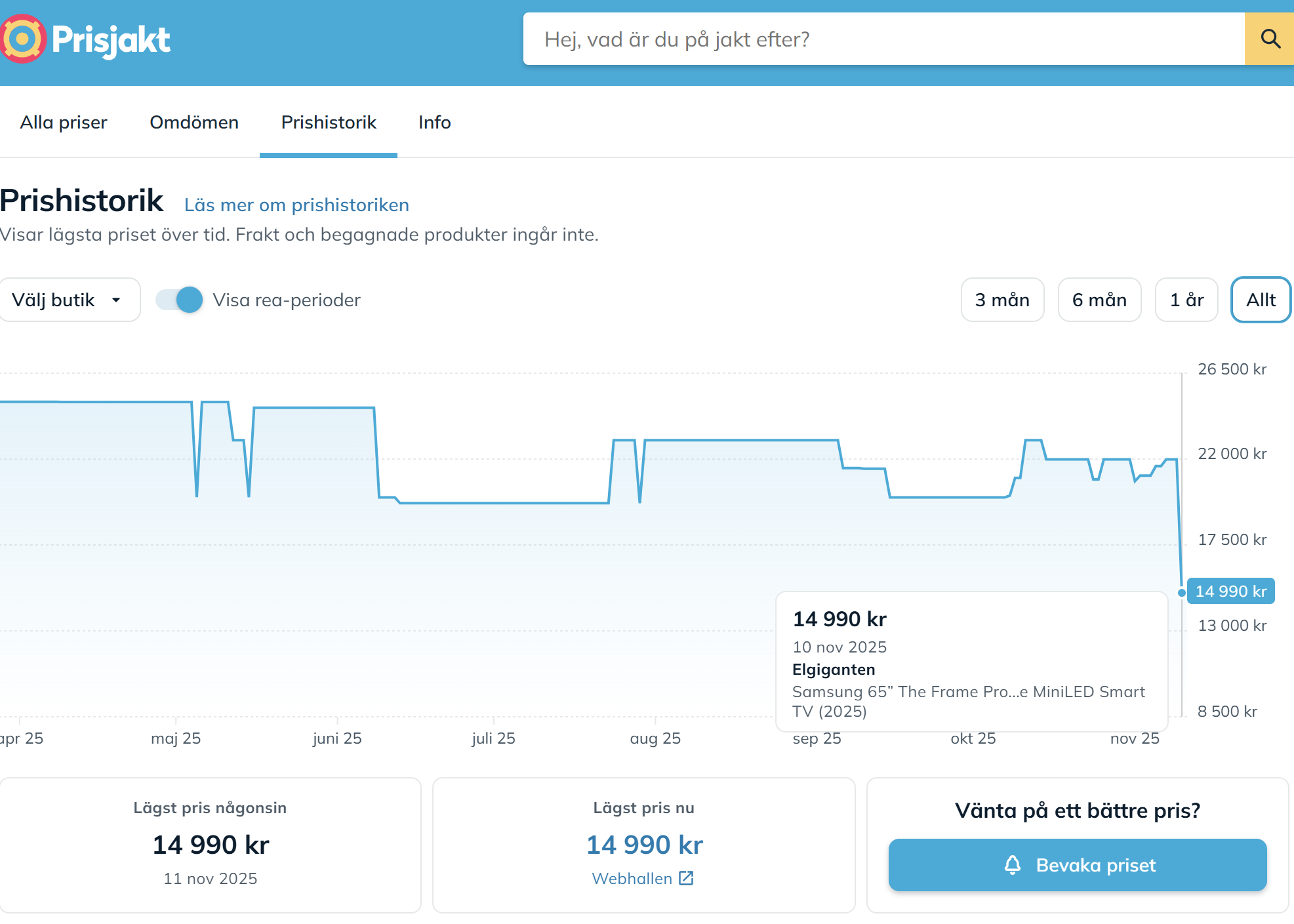1294x924 pixels.
Task: Follow the Webhallen store link
Action: click(632, 879)
